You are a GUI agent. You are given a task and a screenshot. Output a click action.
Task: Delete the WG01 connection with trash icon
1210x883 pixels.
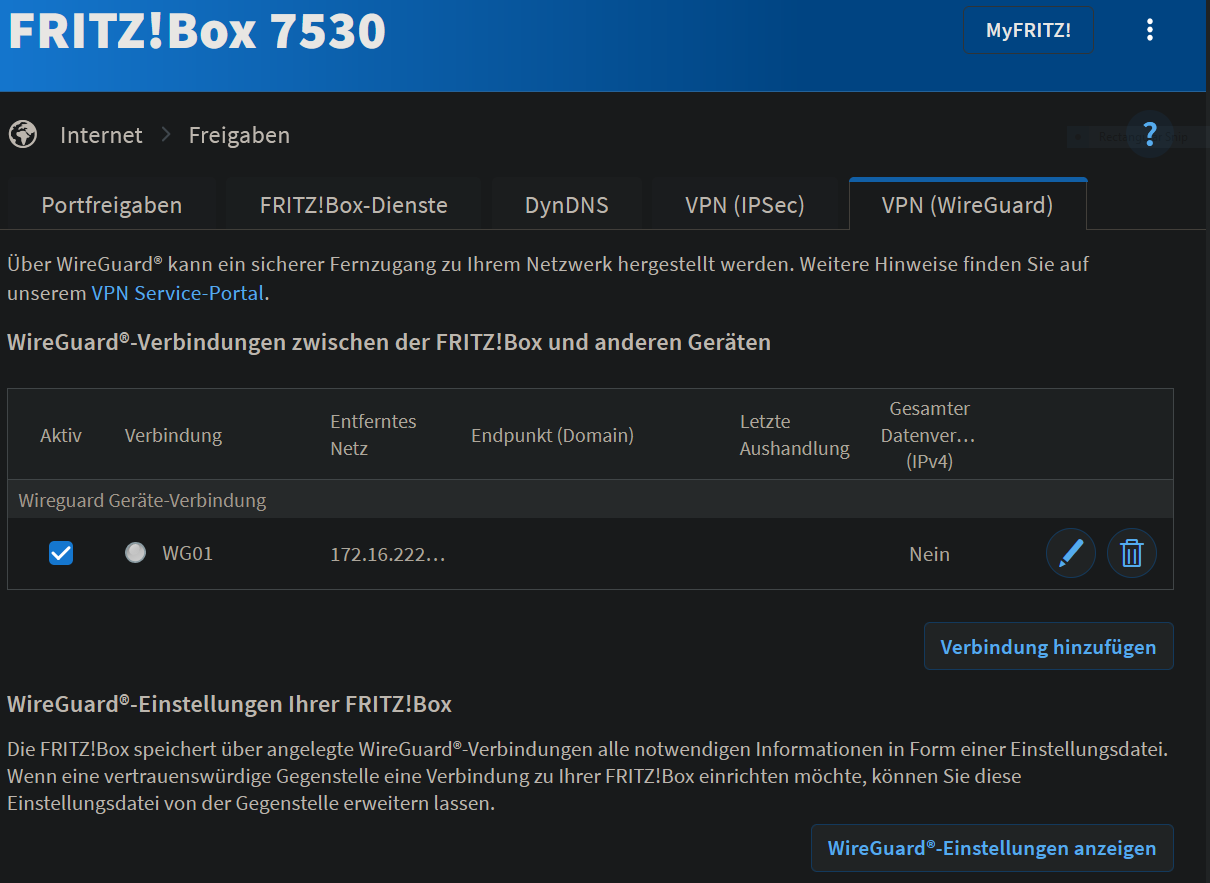(x=1132, y=553)
